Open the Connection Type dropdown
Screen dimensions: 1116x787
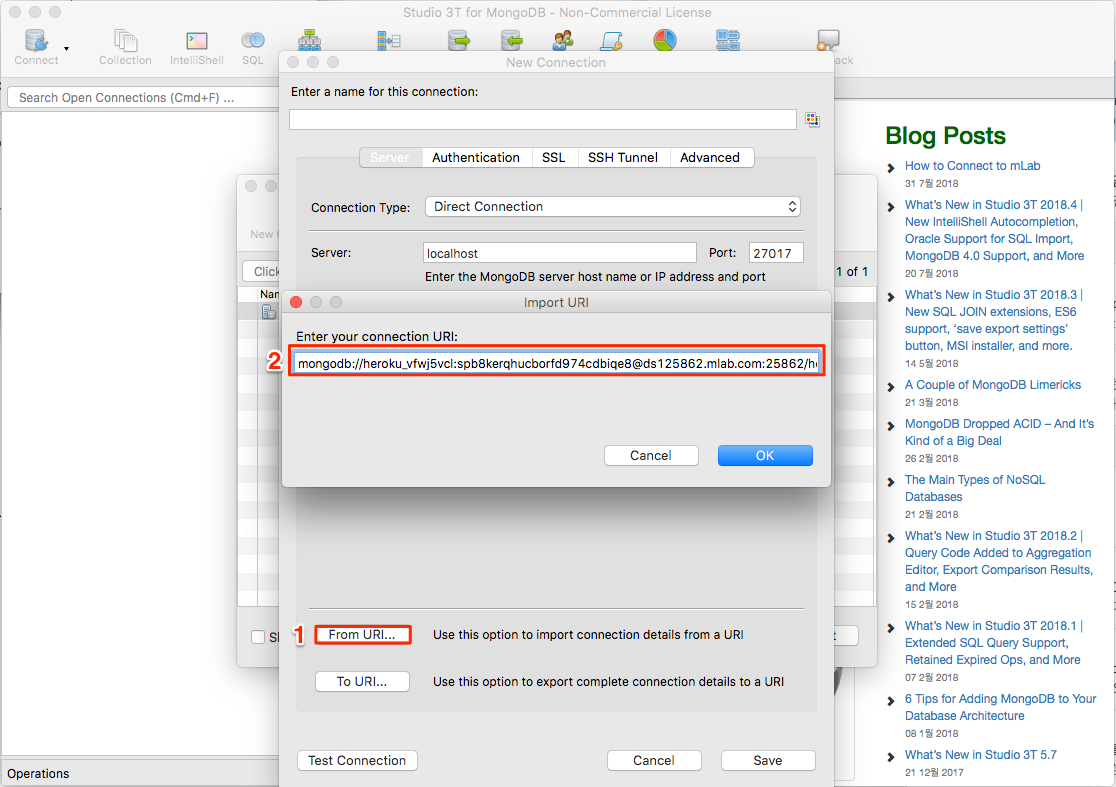[x=613, y=207]
